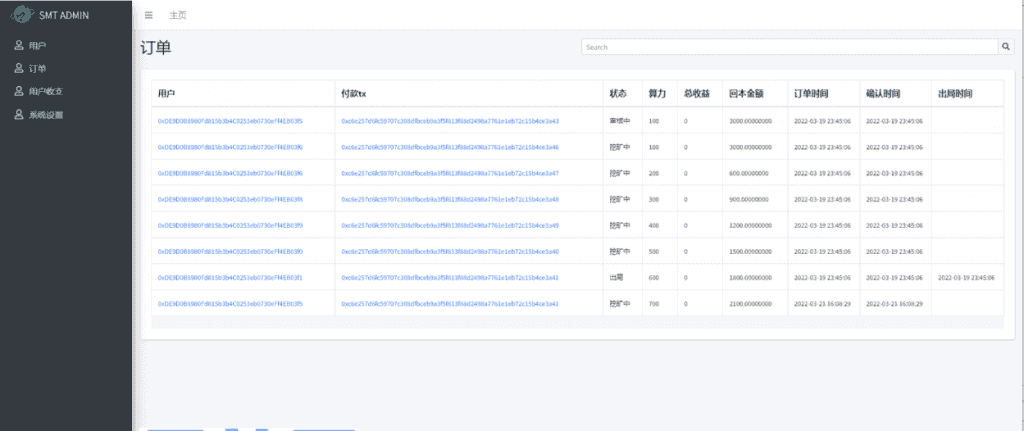The height and width of the screenshot is (431, 1024).
Task: Open tx link in the 1800.00000000 row
Action: (x=450, y=278)
